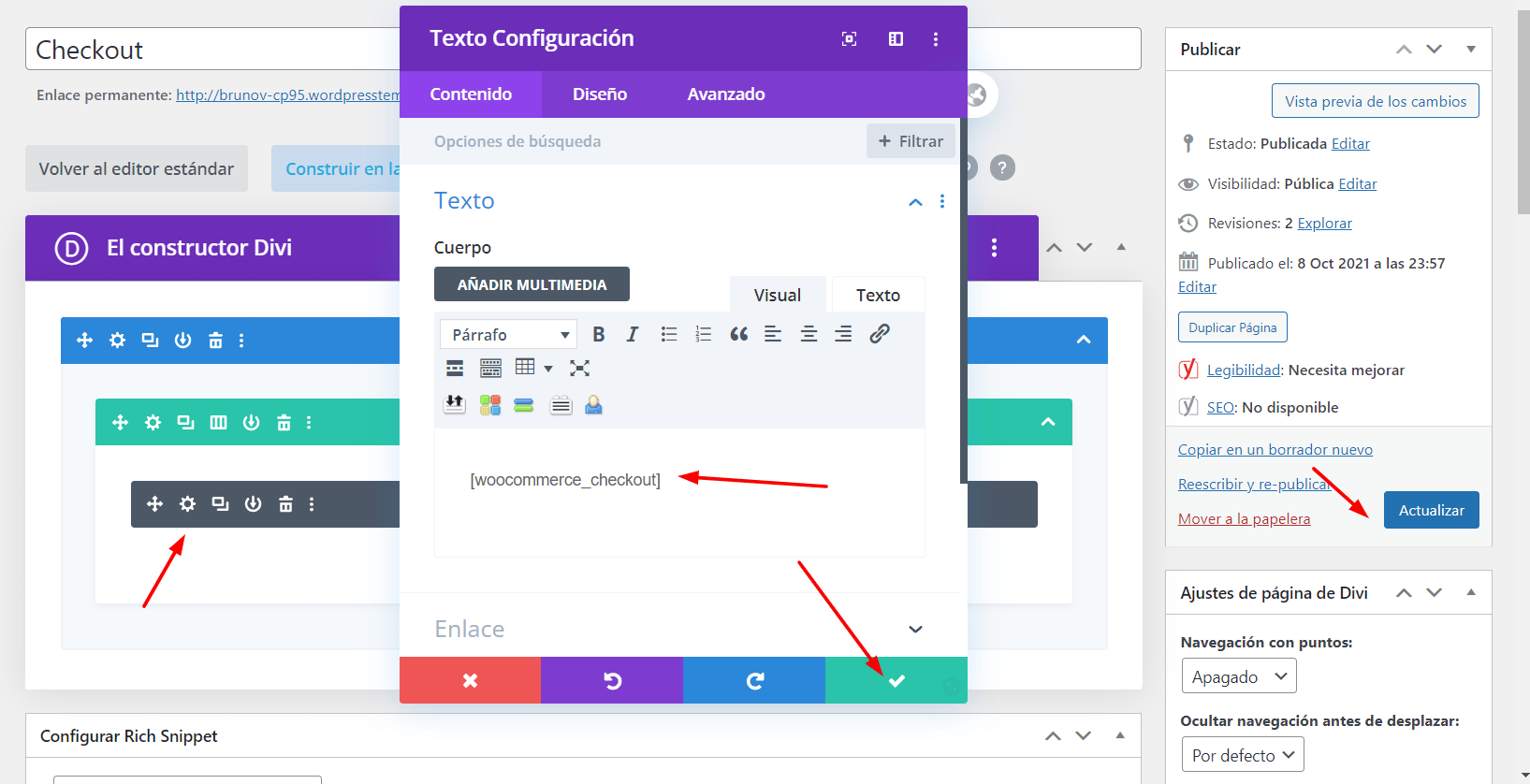
Task: Toggle the Publicar panel triangle
Action: (1471, 49)
